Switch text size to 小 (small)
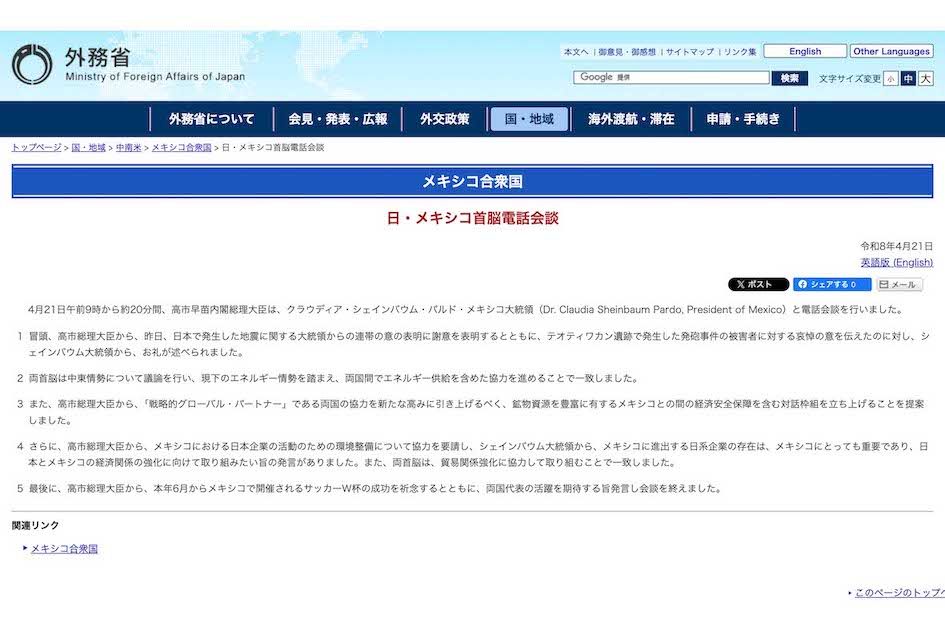Screen dimensions: 945x630 click(889, 77)
